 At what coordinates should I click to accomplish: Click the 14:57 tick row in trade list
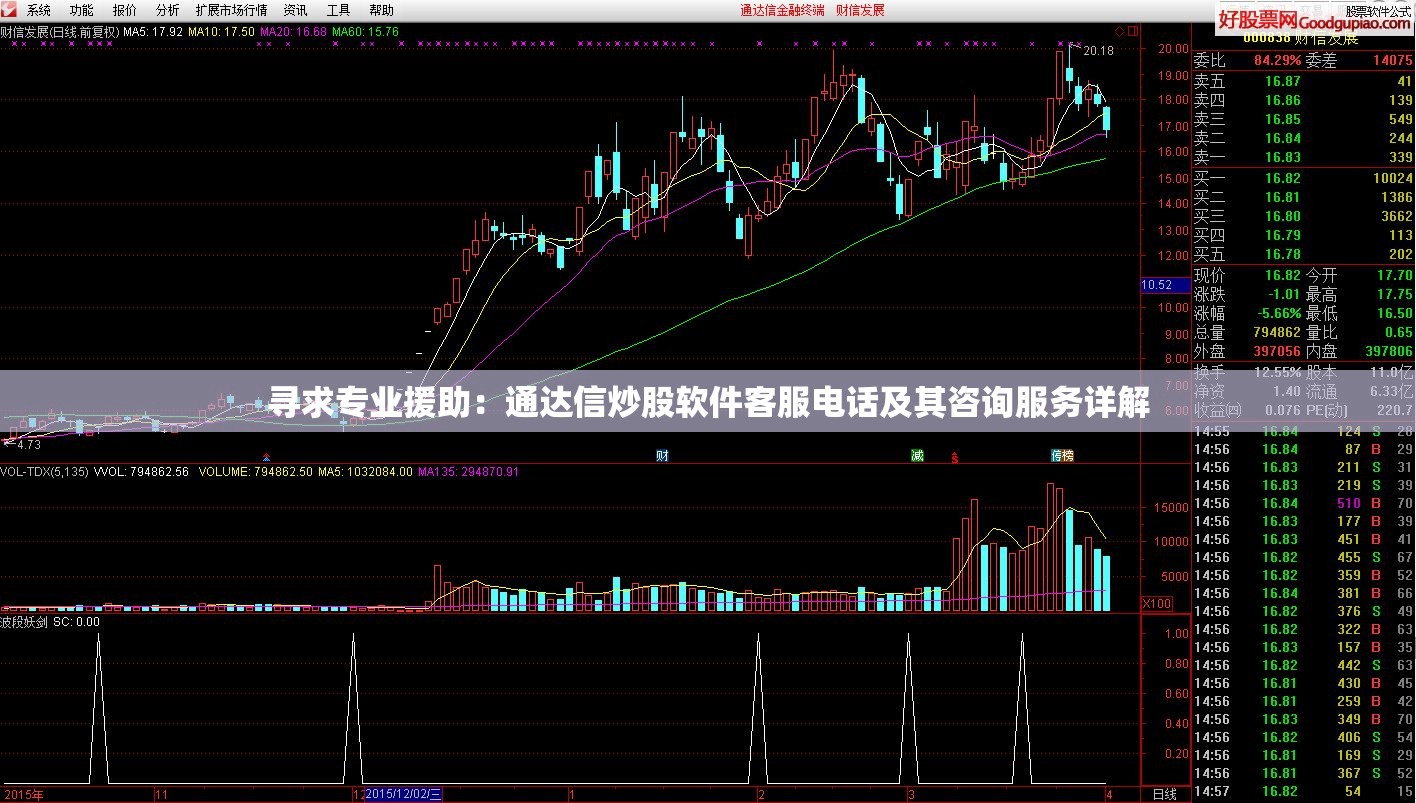pyautogui.click(x=1304, y=791)
